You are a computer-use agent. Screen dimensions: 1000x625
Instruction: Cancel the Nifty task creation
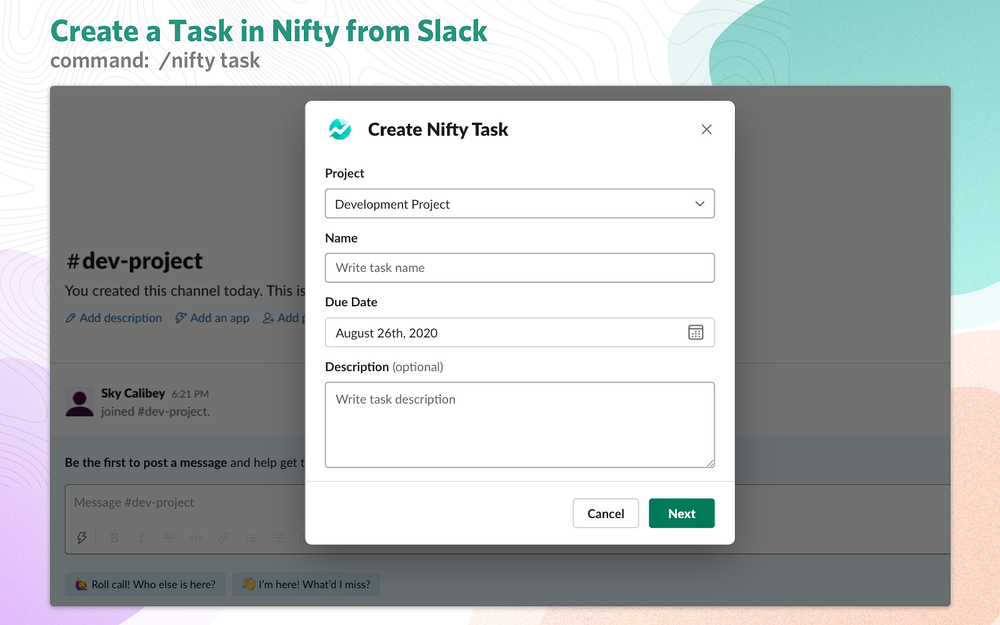pos(605,513)
